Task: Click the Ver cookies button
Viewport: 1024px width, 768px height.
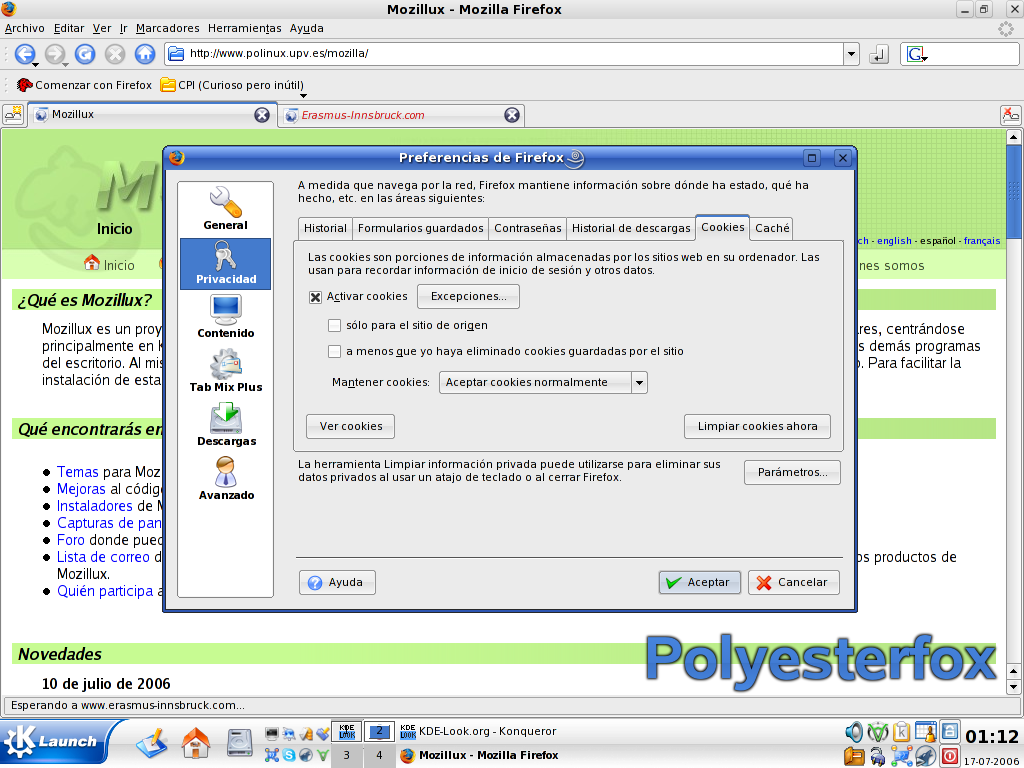Action: [x=351, y=426]
